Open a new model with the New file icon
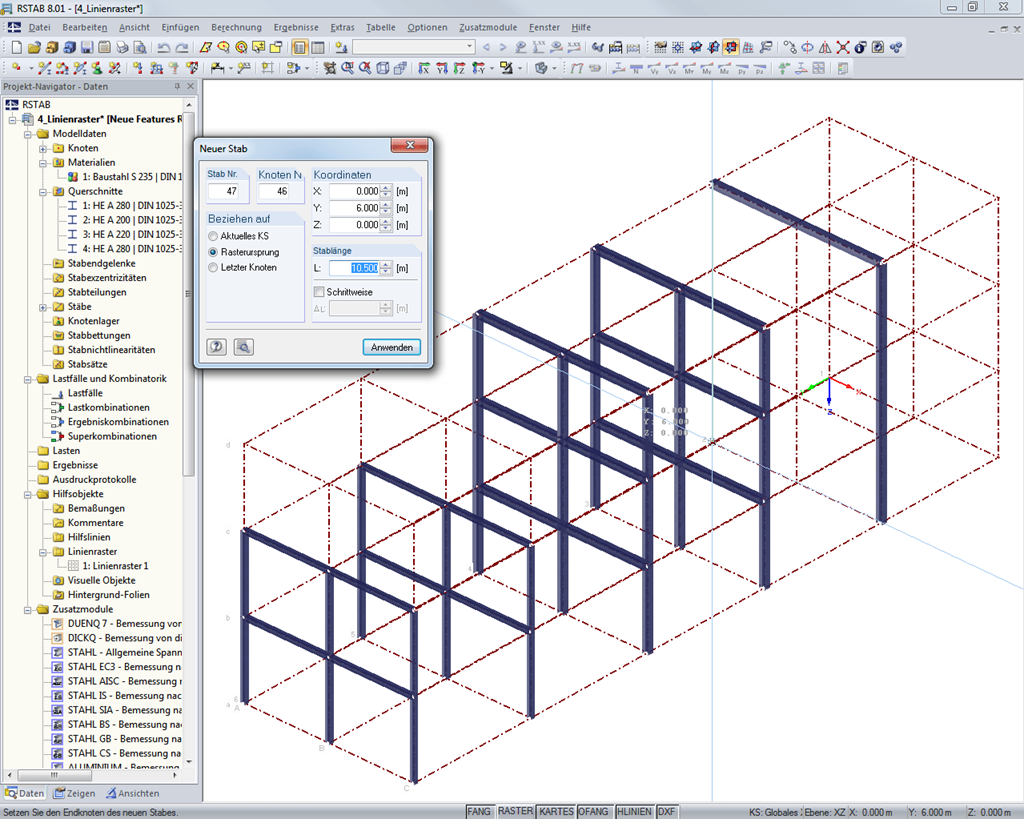The height and width of the screenshot is (819, 1024). 15,48
